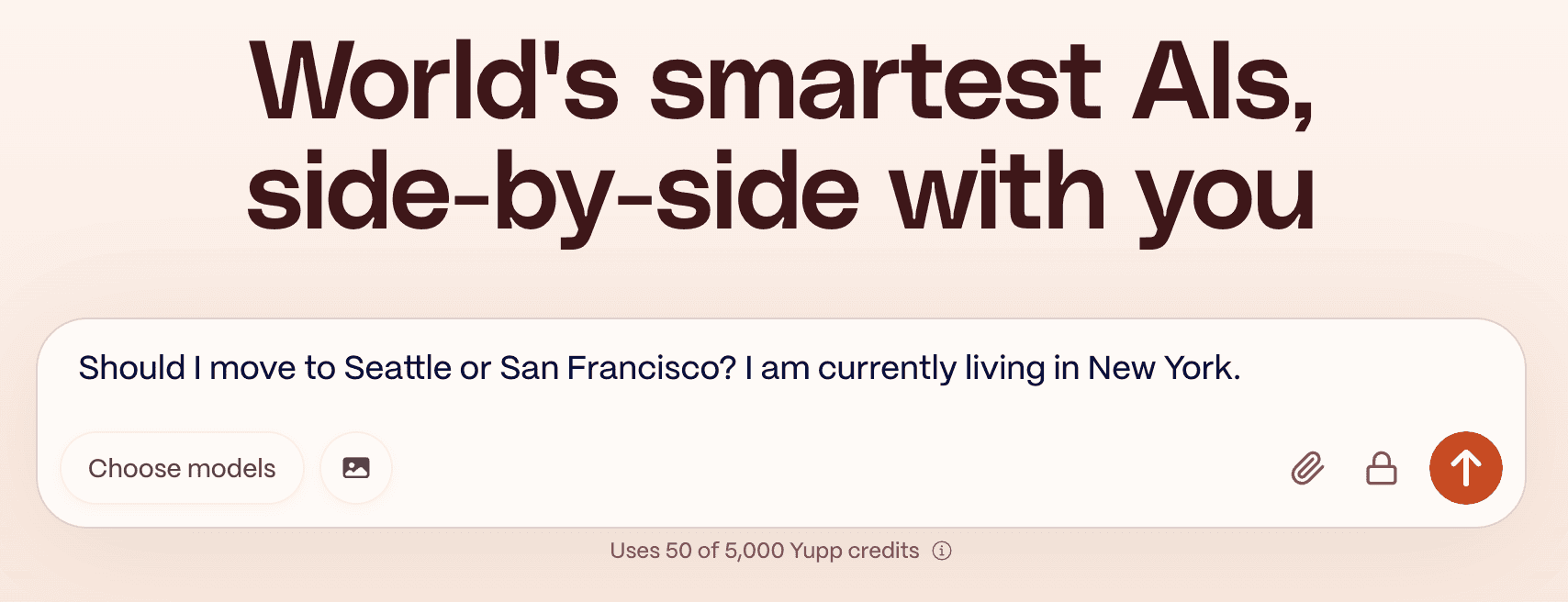1568x602 pixels.
Task: Show credits info via the info icon
Action: tap(942, 551)
